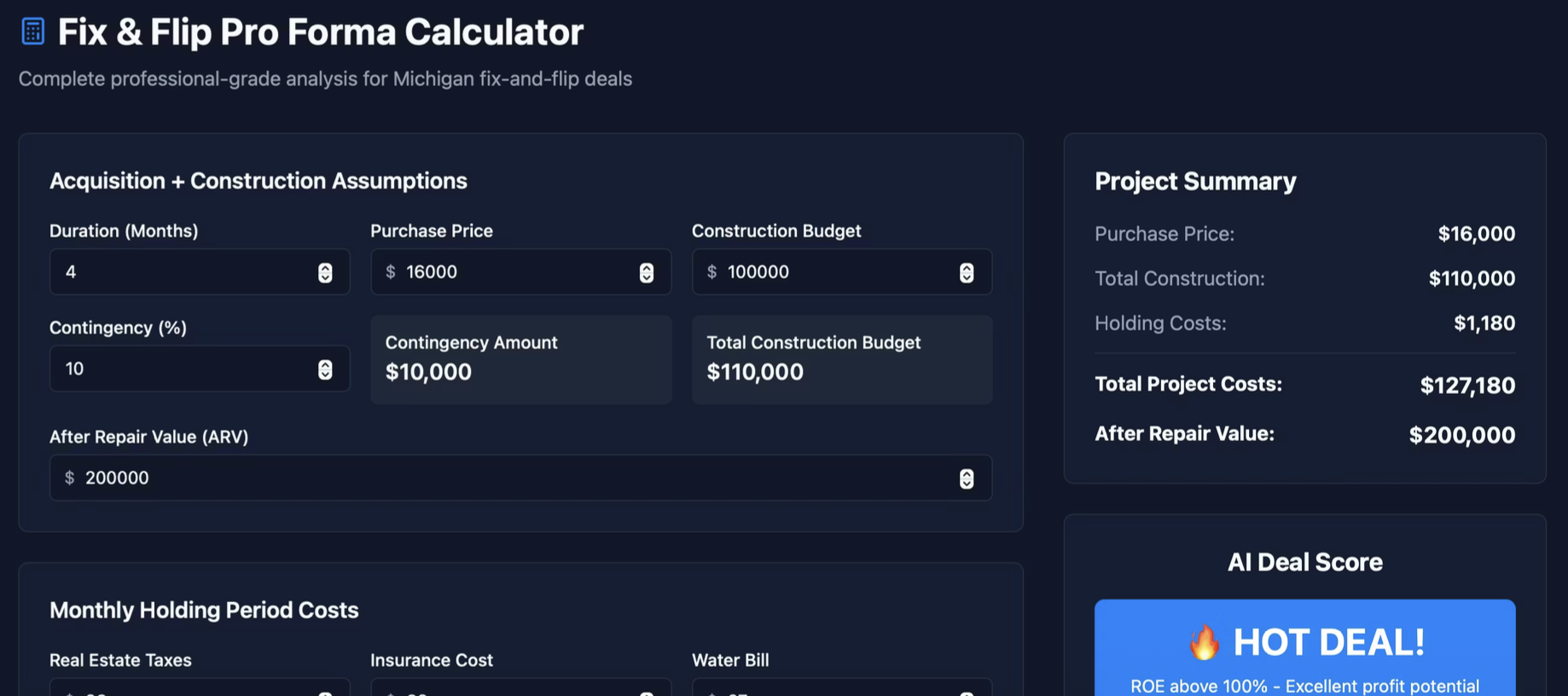
Task: Click the After Repair Value stepper arrows
Action: 967,478
